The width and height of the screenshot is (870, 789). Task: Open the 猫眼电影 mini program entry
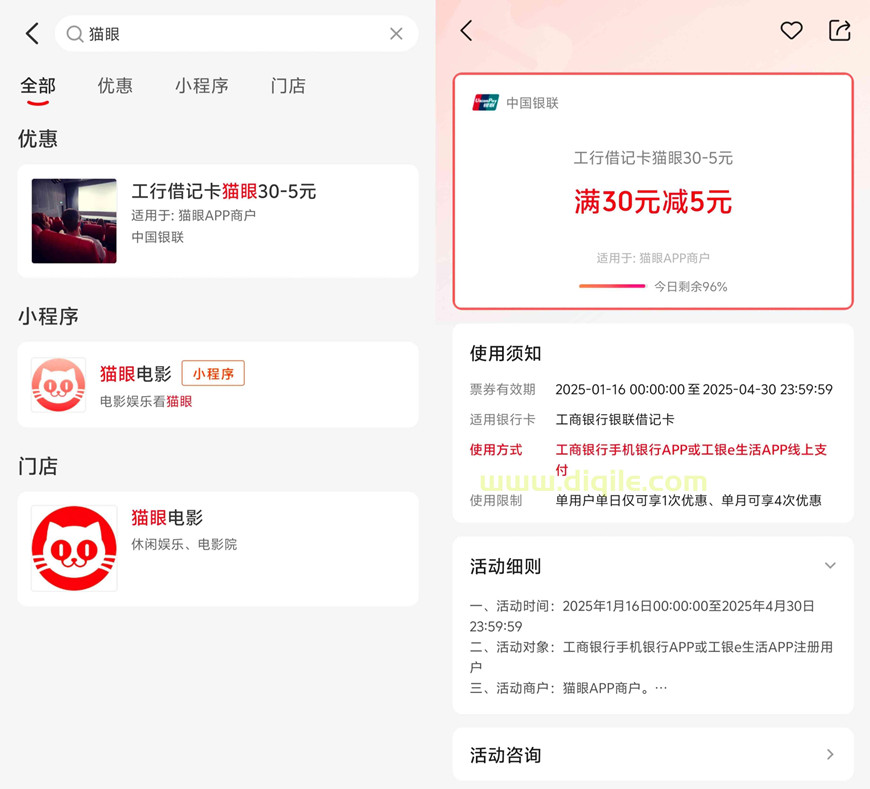click(x=218, y=385)
